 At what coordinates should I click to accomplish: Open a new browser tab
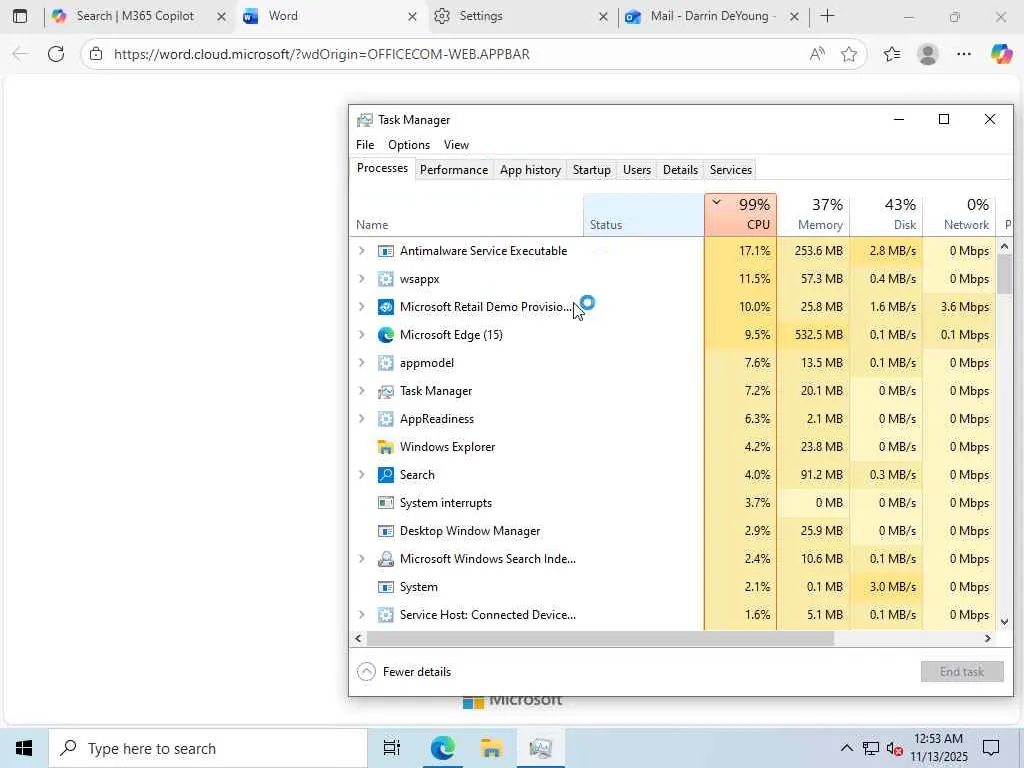tap(827, 16)
